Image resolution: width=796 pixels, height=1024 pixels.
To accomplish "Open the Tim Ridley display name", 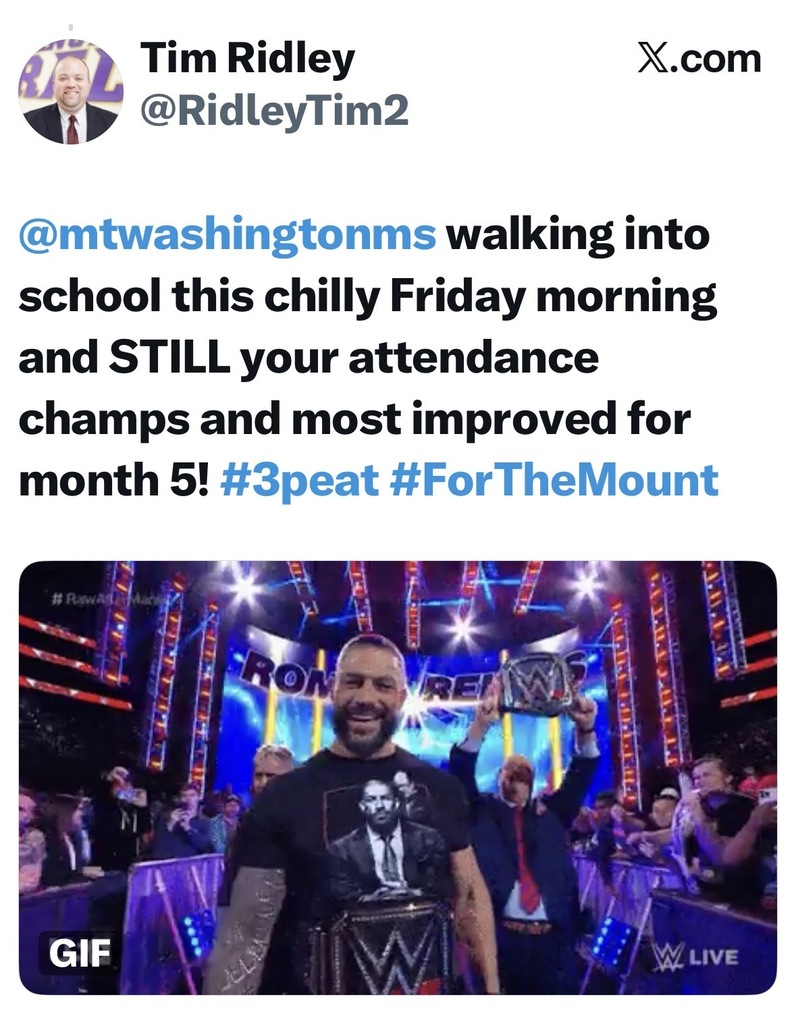I will [x=247, y=61].
